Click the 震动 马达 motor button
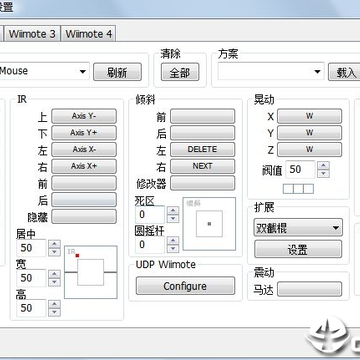This screenshot has width=360, height=360. point(310,289)
